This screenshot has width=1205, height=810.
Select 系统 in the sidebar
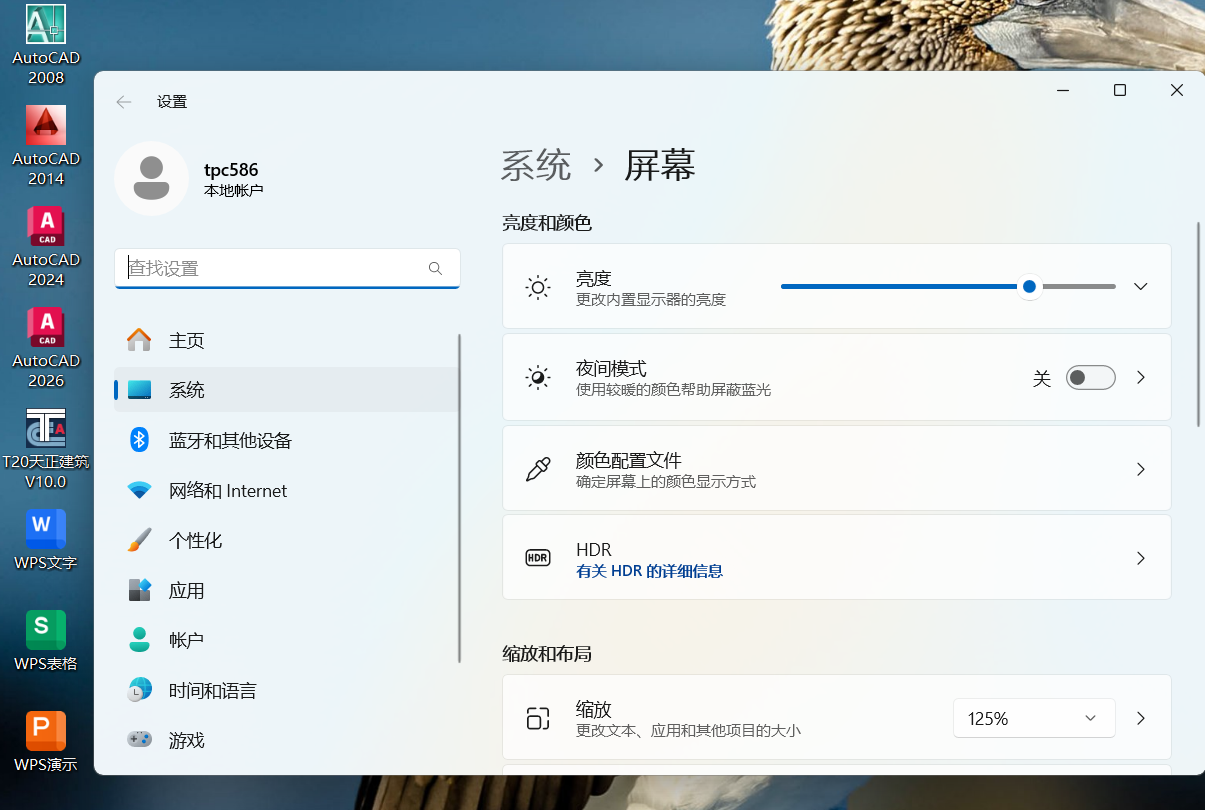287,390
